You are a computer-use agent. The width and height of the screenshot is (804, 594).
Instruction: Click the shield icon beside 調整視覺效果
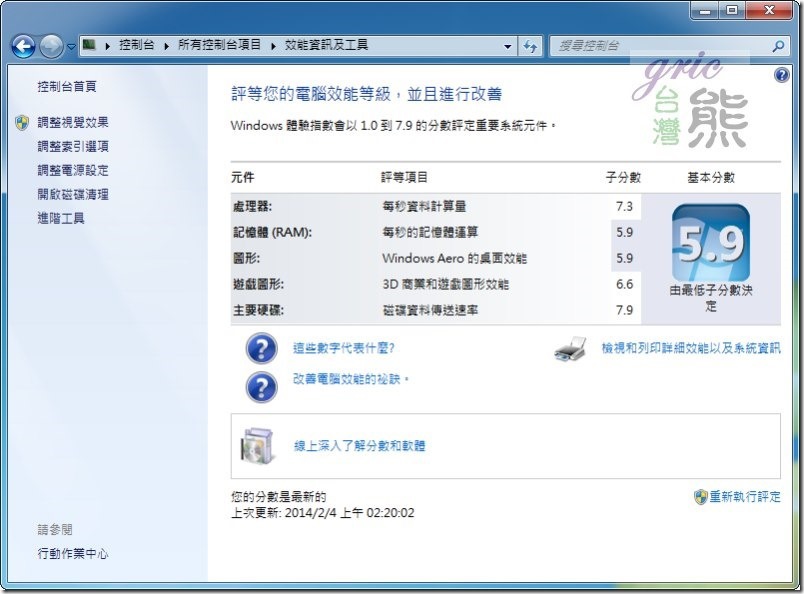(22, 123)
